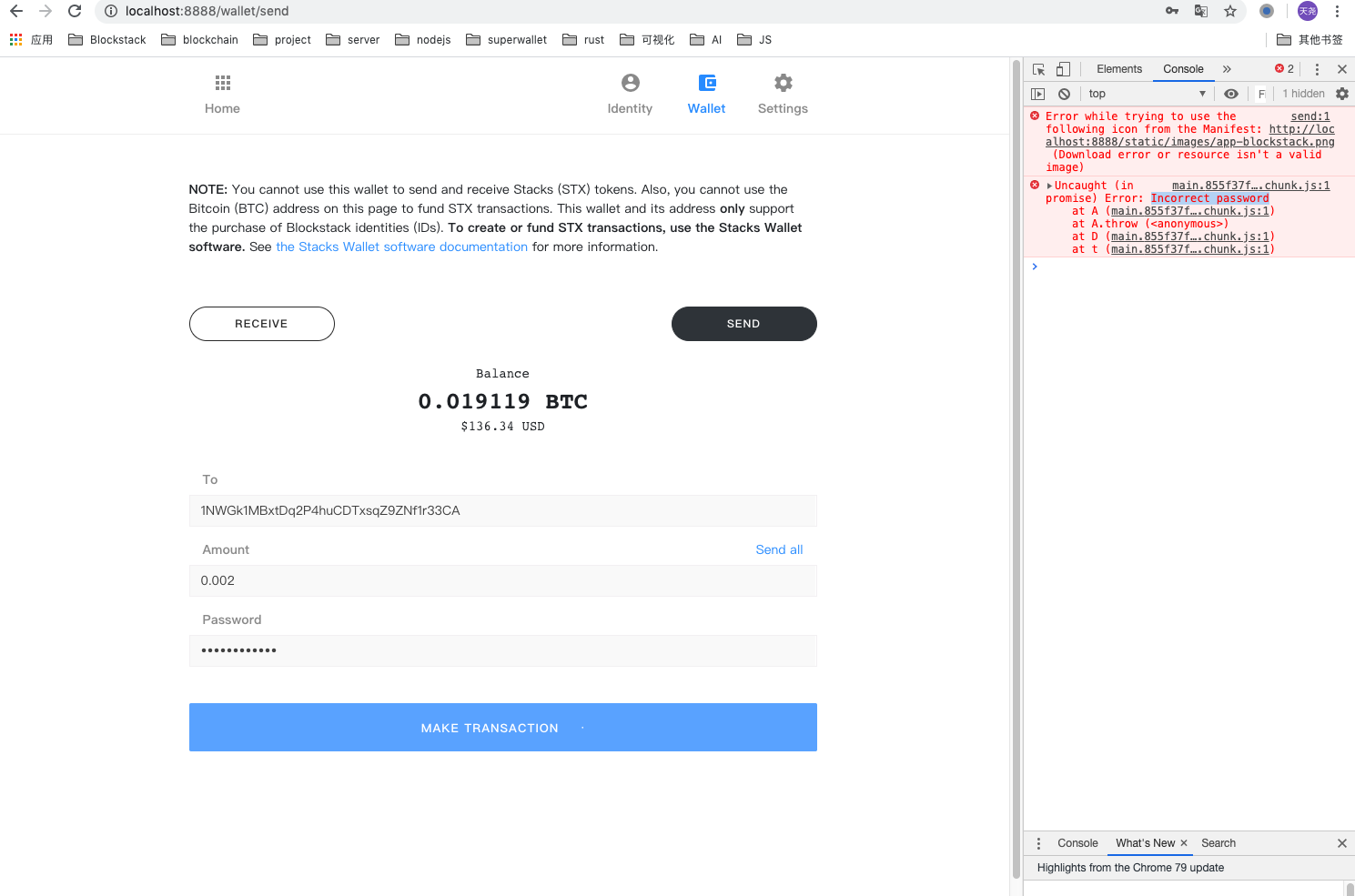Image resolution: width=1355 pixels, height=896 pixels.
Task: Open blockchain bookmarks folder
Action: pyautogui.click(x=199, y=40)
